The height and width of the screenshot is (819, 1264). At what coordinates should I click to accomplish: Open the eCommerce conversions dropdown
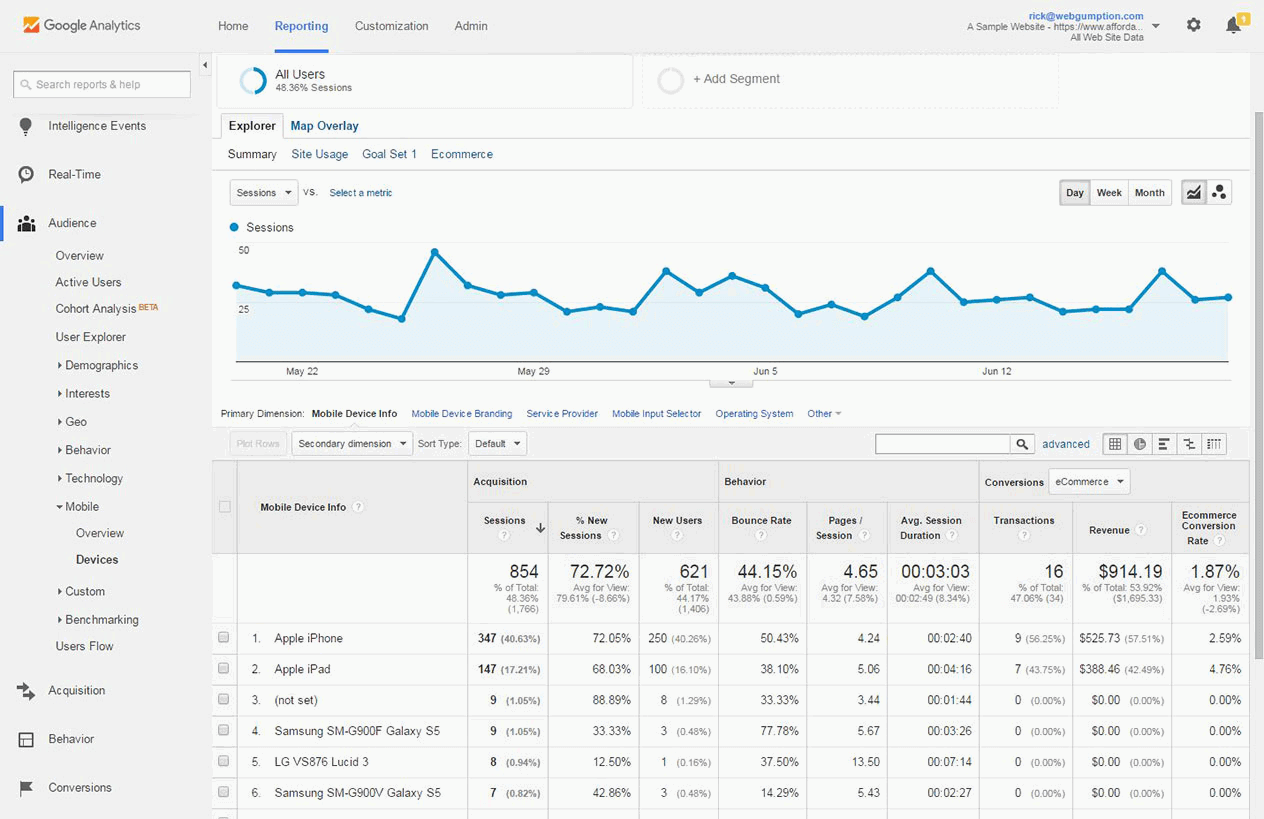1089,481
